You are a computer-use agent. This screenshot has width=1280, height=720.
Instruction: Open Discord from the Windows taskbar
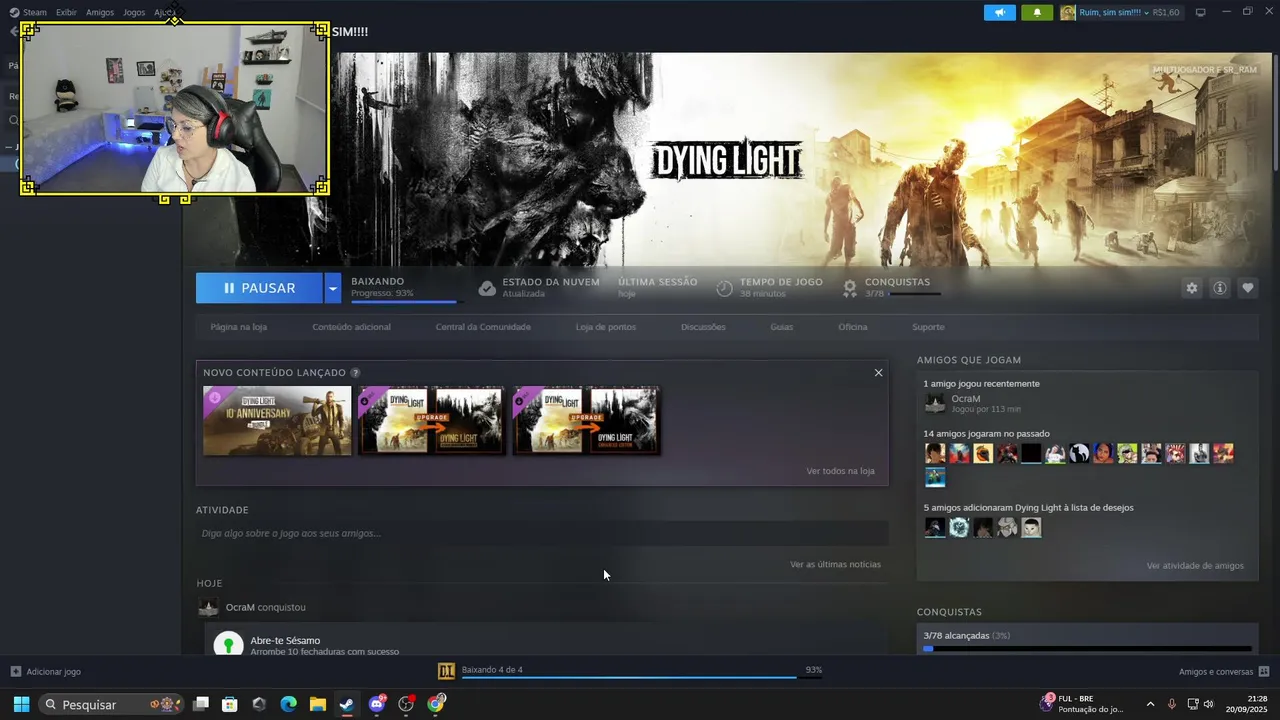377,704
